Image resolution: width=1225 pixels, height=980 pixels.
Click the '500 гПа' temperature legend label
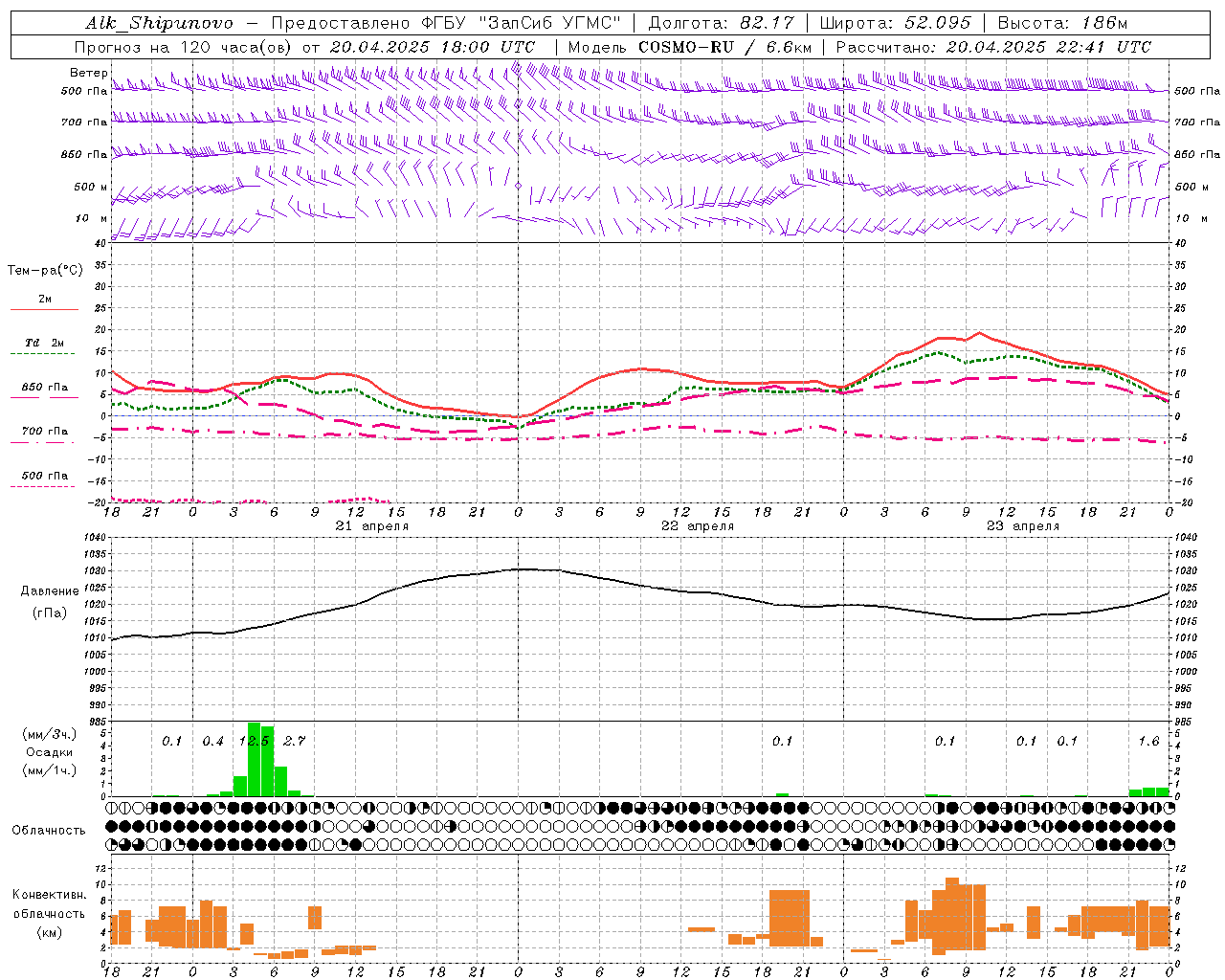[45, 475]
